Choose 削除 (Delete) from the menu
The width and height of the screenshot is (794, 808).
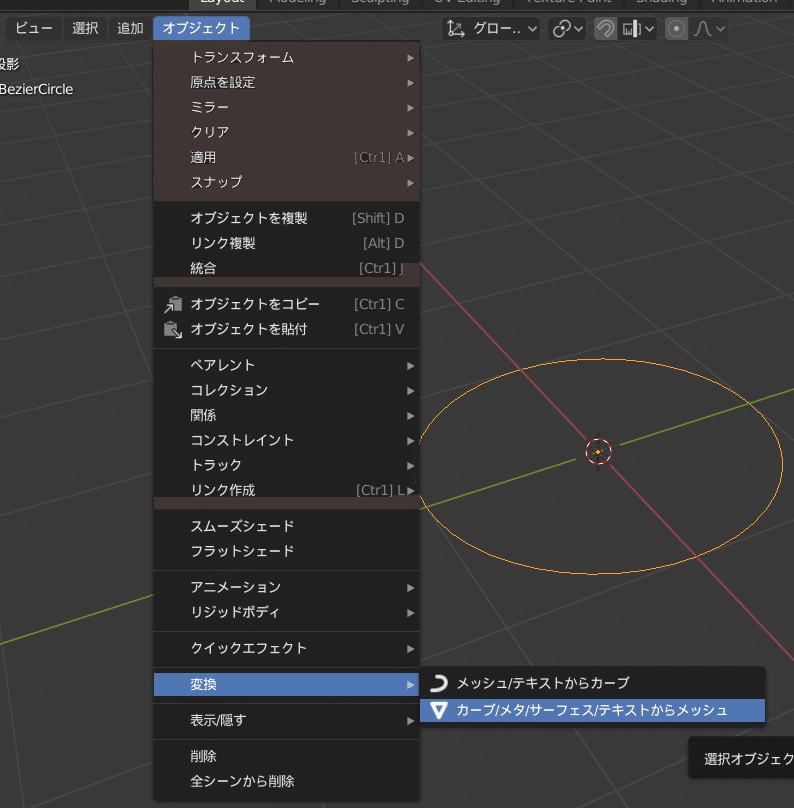click(286, 756)
